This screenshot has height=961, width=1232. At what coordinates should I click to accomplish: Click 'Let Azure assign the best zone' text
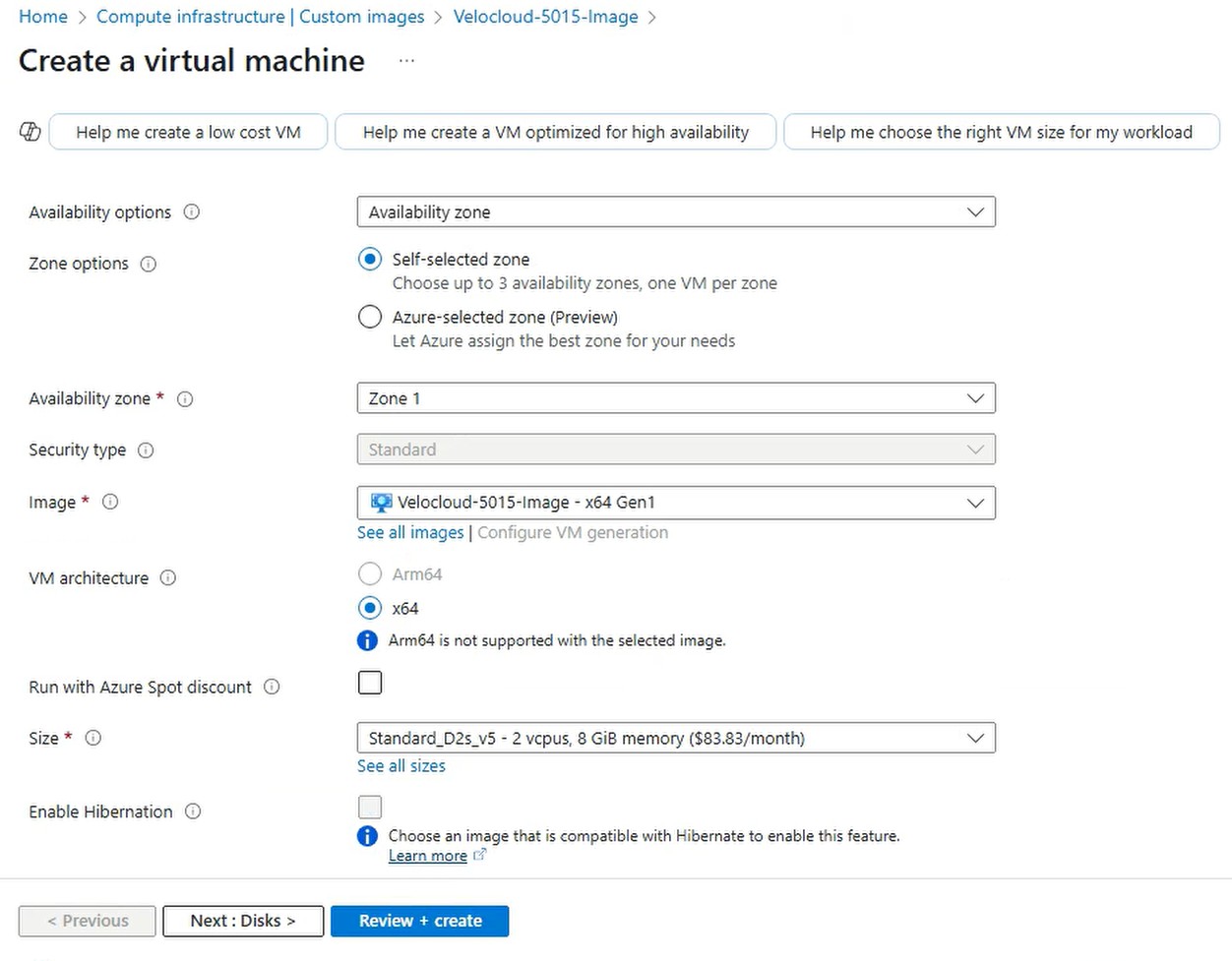click(564, 340)
